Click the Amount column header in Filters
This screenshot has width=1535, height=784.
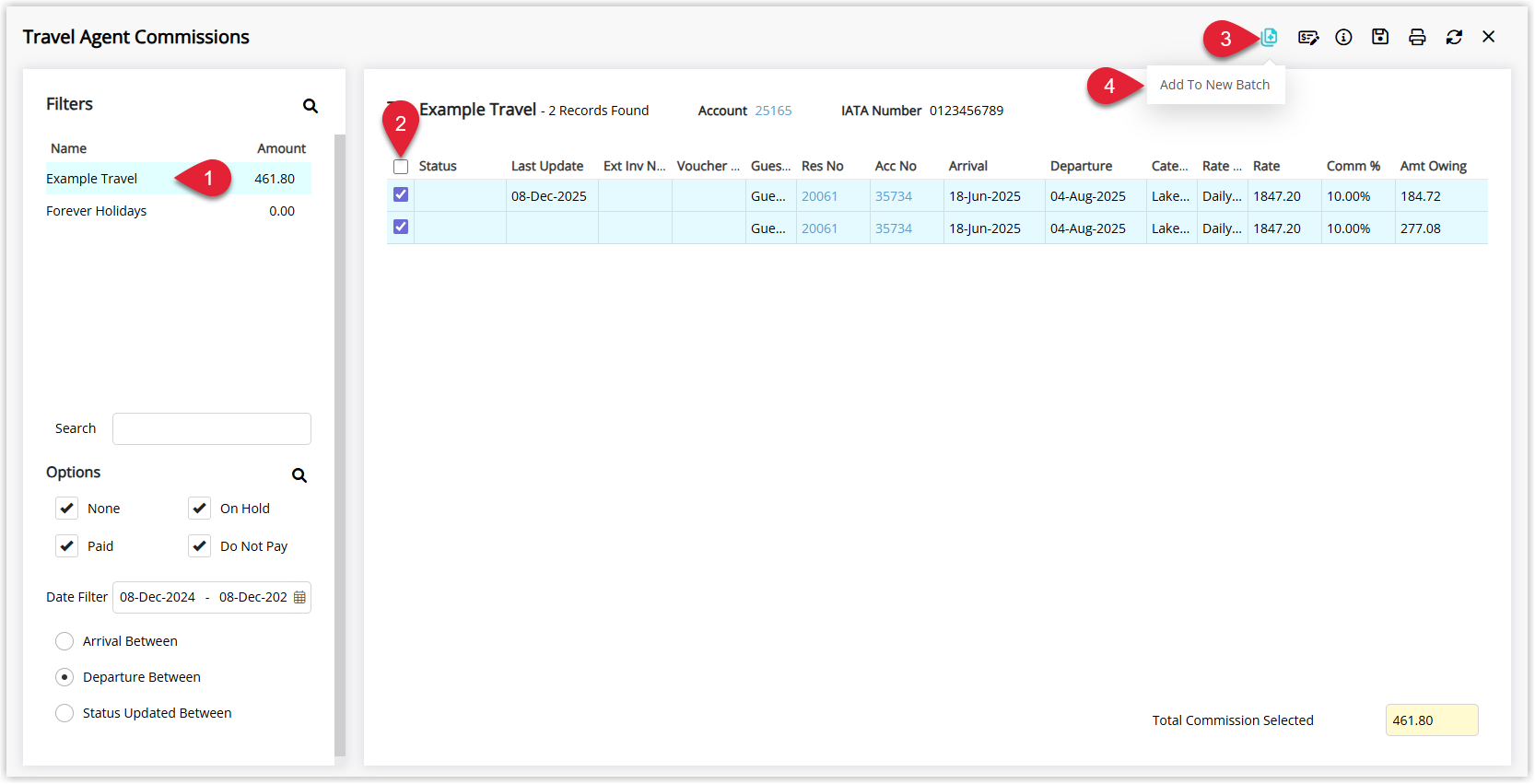click(x=281, y=148)
